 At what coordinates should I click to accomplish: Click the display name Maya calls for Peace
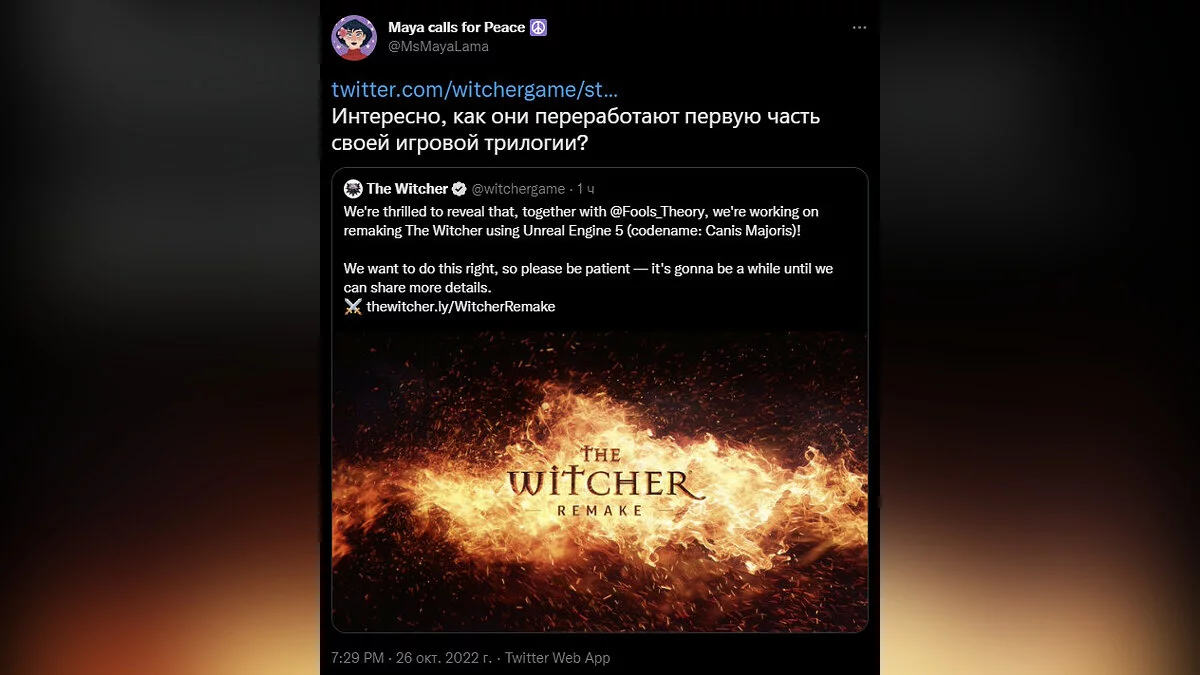(x=457, y=28)
